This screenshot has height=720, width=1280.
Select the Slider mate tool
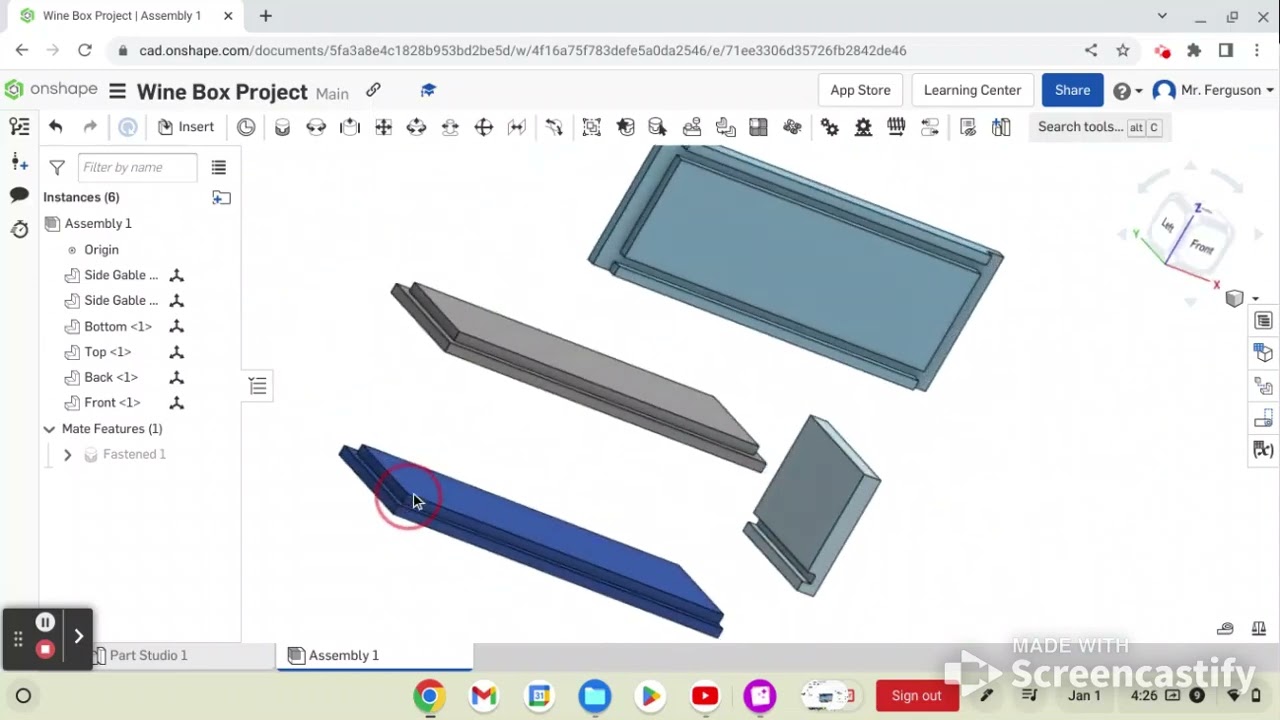349,127
